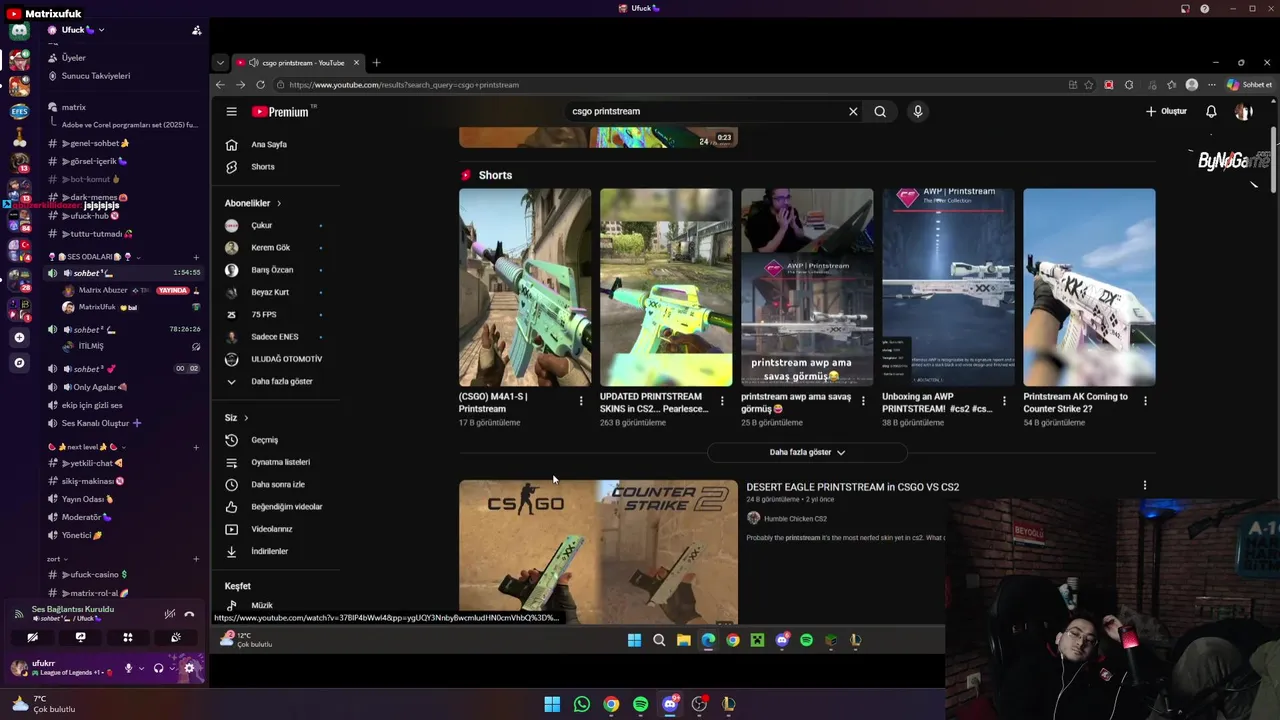The image size is (1280, 720).
Task: Start voice search with the microphone icon
Action: tap(917, 112)
